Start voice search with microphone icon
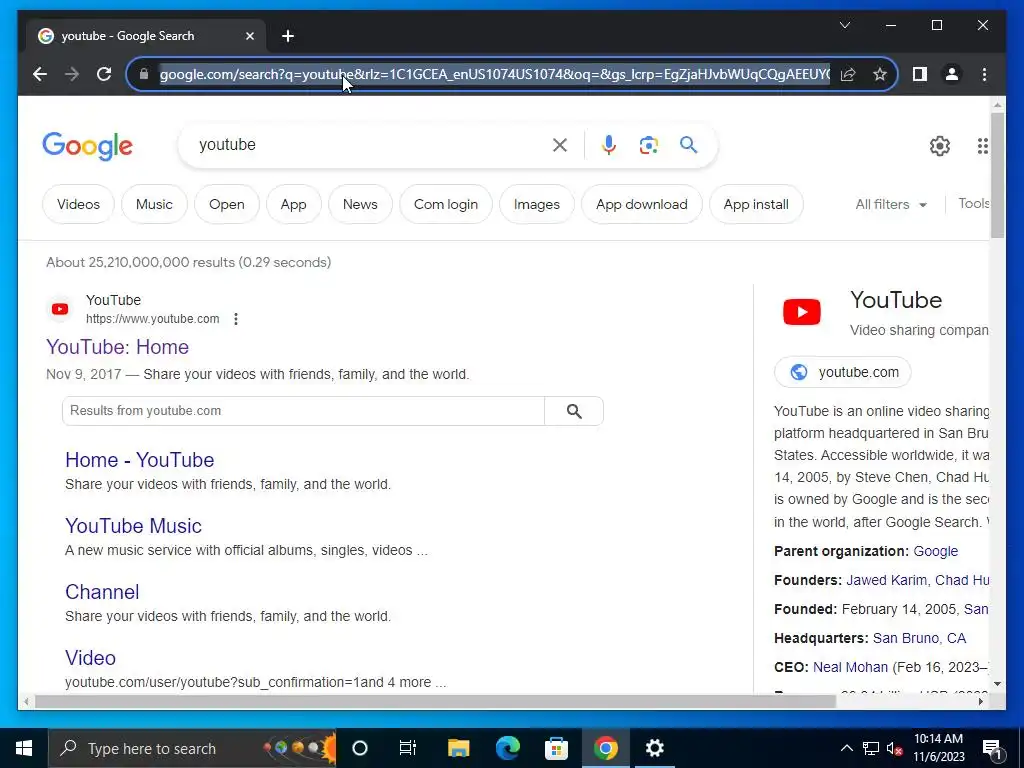This screenshot has height=768, width=1024. (609, 145)
